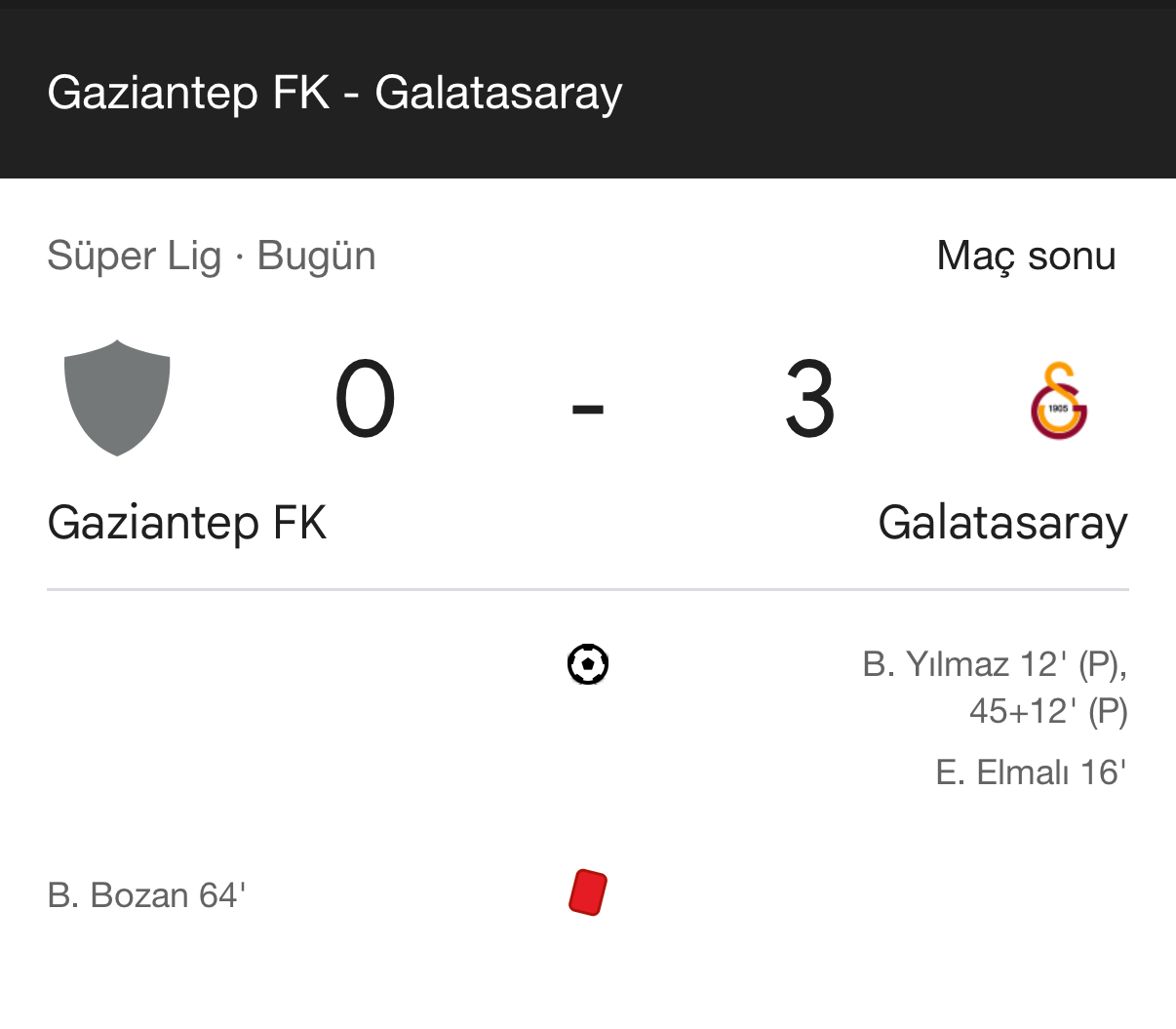The height and width of the screenshot is (1029, 1176).
Task: Click the Bugün date label
Action: (316, 257)
